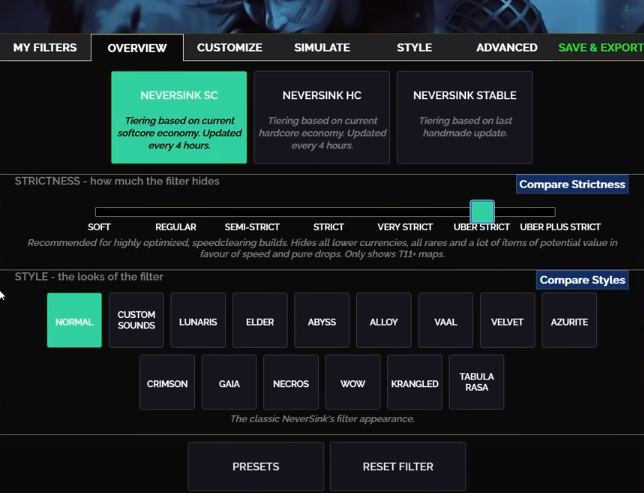Open the MY FILTERS tab

click(x=45, y=48)
